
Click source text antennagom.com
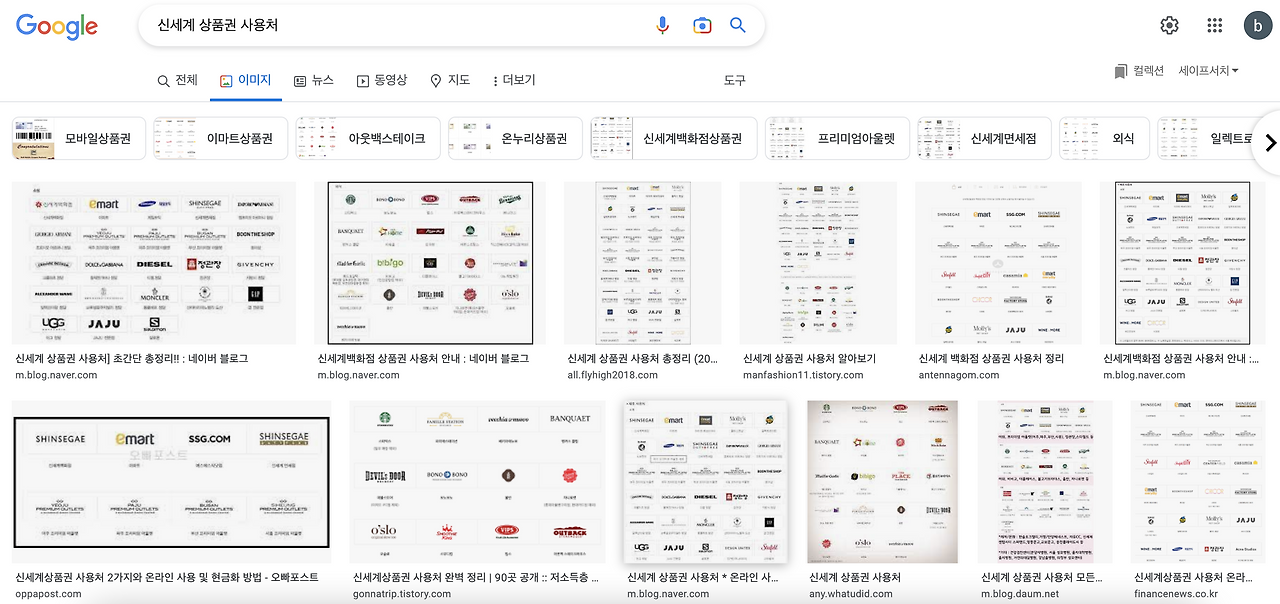coord(959,375)
